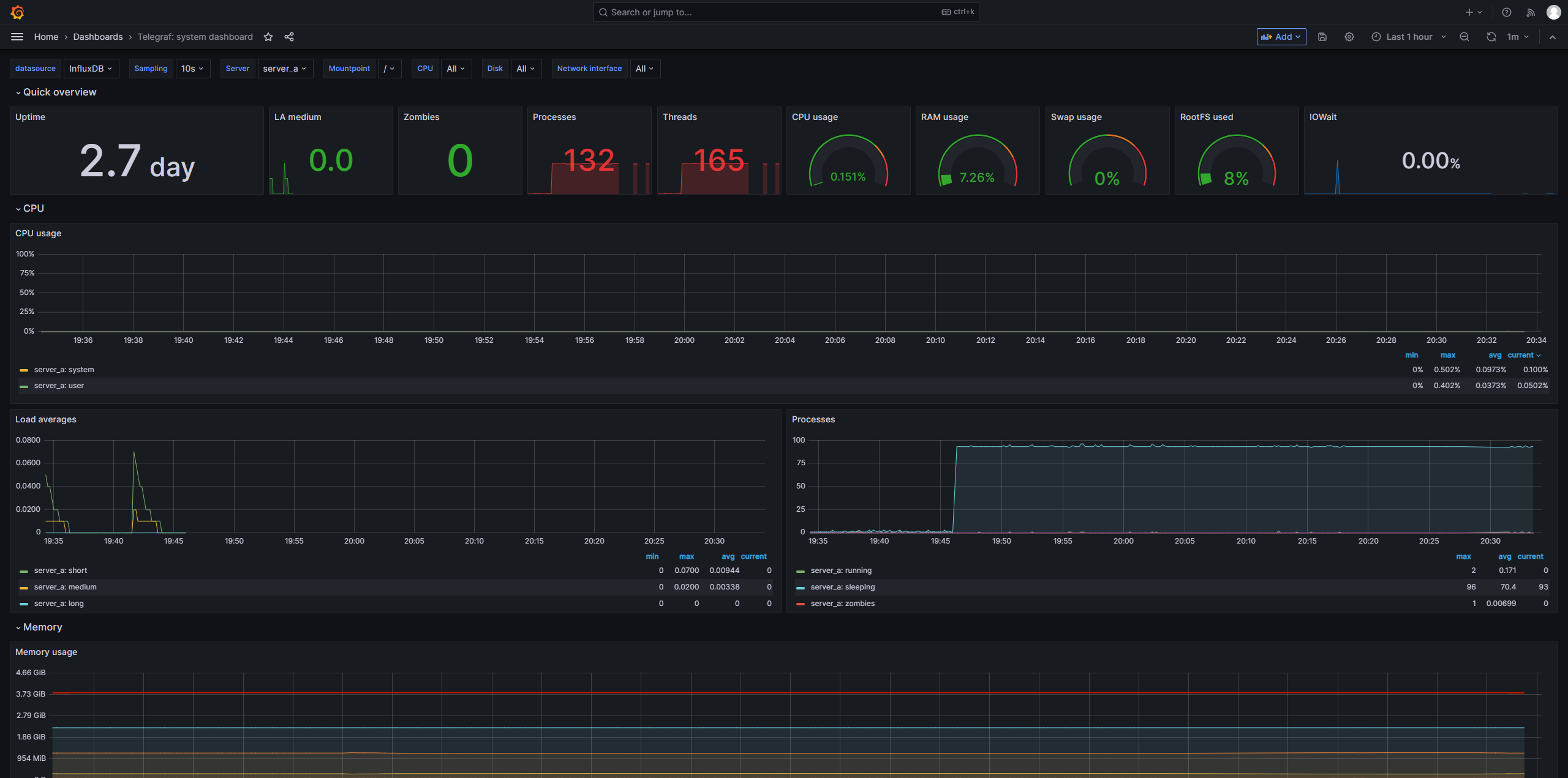This screenshot has width=1568, height=778.
Task: Open the Disk All dropdown
Action: pos(526,69)
